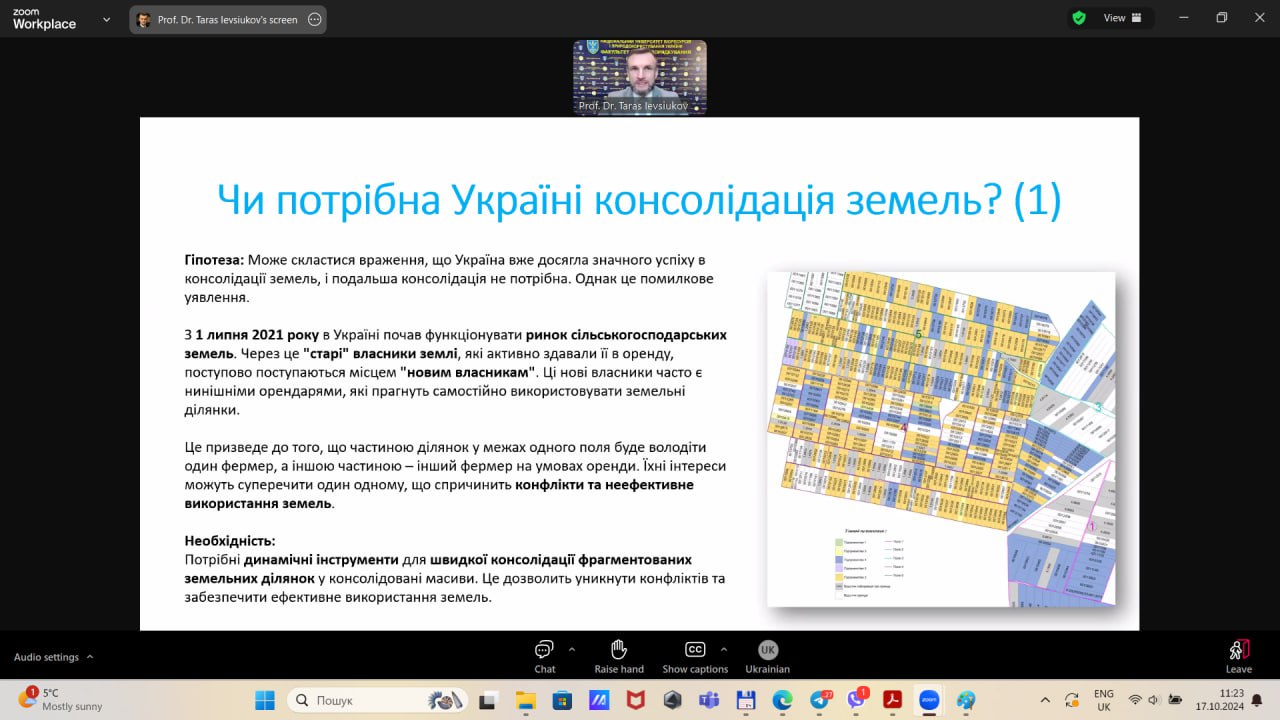This screenshot has height=720, width=1280.
Task: Open Microsoft Teams from the taskbar
Action: (x=708, y=700)
